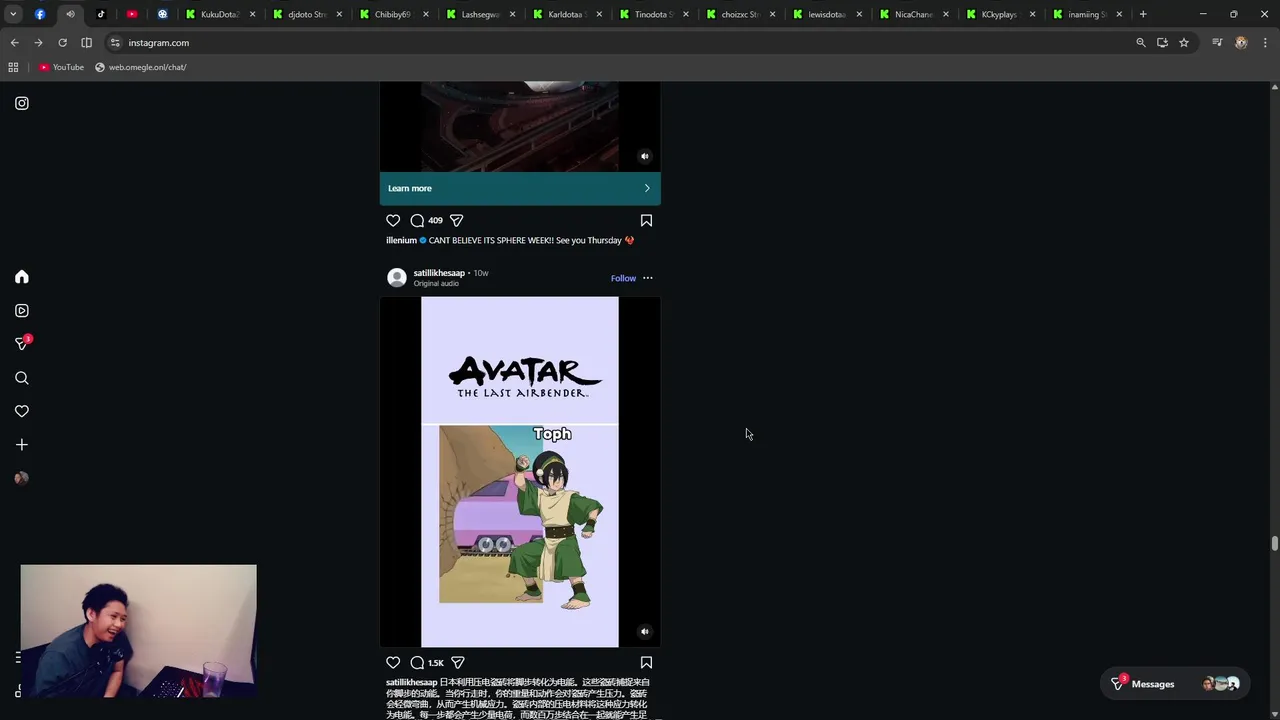Play the Avatar Toph video
The height and width of the screenshot is (720, 1280).
pyautogui.click(x=520, y=472)
